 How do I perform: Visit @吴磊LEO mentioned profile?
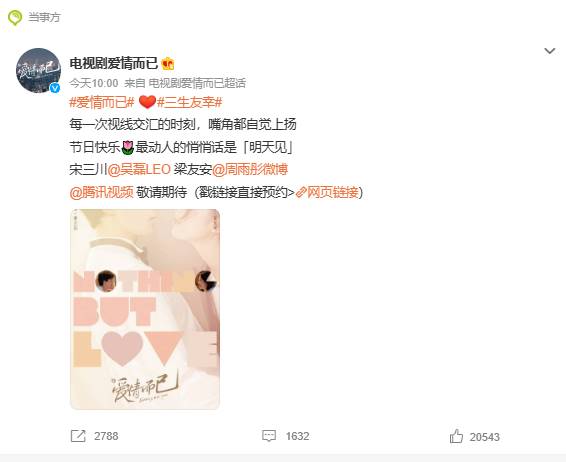tap(139, 169)
